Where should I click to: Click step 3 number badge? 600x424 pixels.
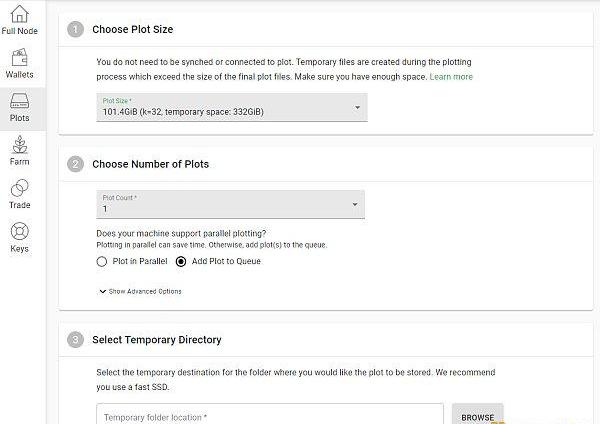[75, 340]
